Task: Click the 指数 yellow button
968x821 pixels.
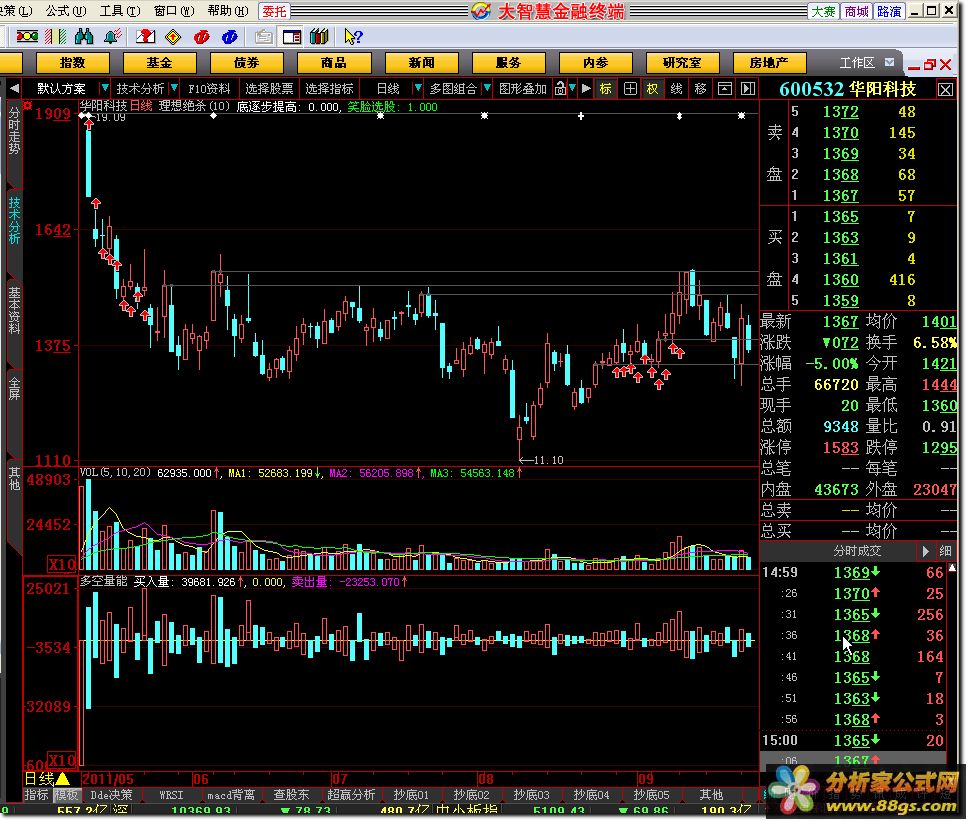Action: click(x=73, y=62)
